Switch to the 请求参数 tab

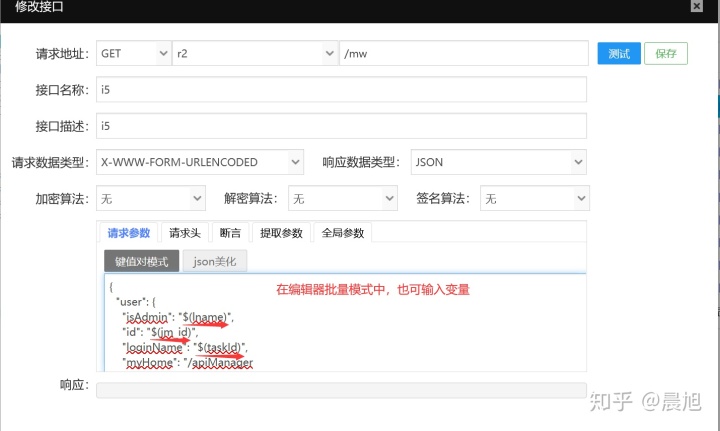point(129,233)
